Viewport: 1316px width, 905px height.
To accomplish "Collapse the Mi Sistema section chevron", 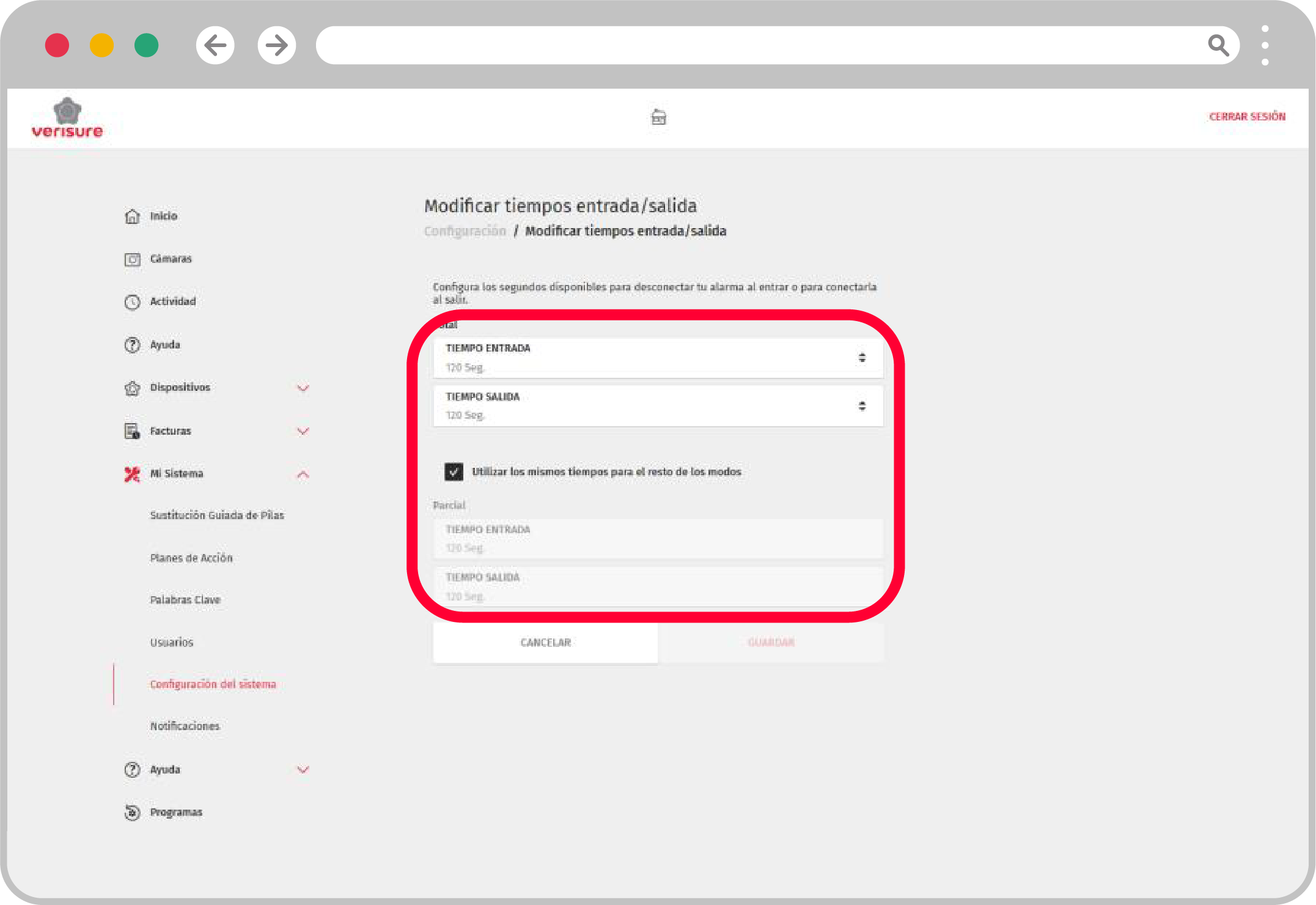I will click(x=303, y=475).
